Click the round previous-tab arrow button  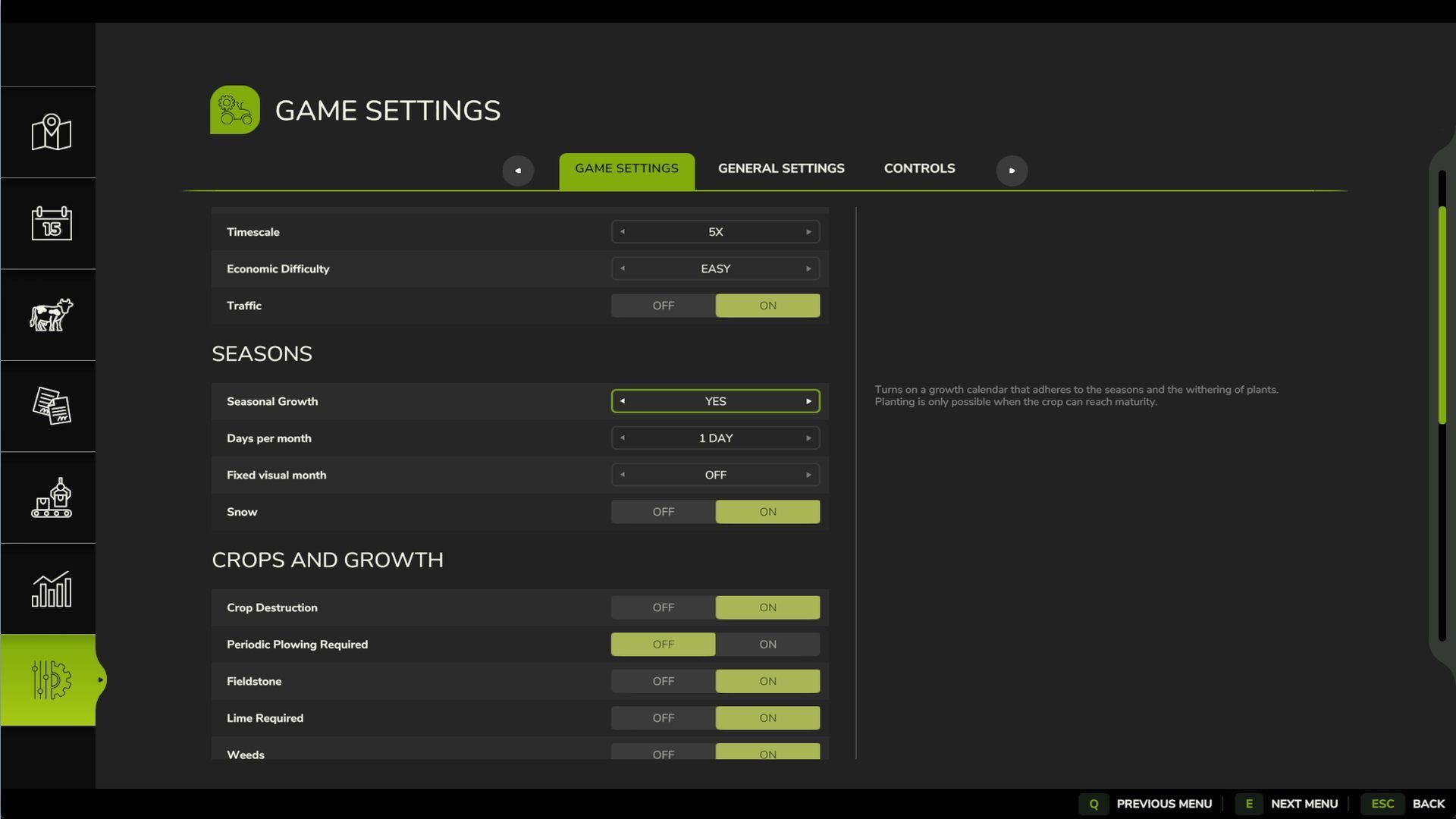[x=518, y=171]
